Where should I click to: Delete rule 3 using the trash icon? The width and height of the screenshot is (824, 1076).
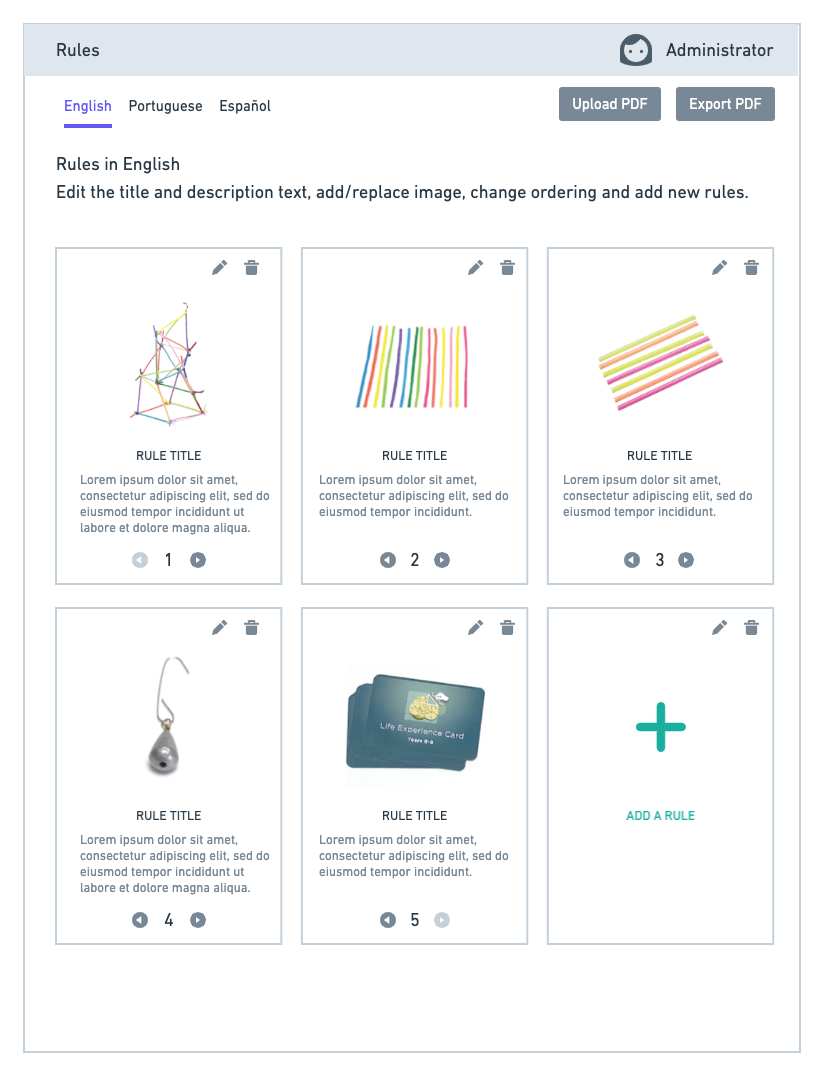click(x=752, y=268)
